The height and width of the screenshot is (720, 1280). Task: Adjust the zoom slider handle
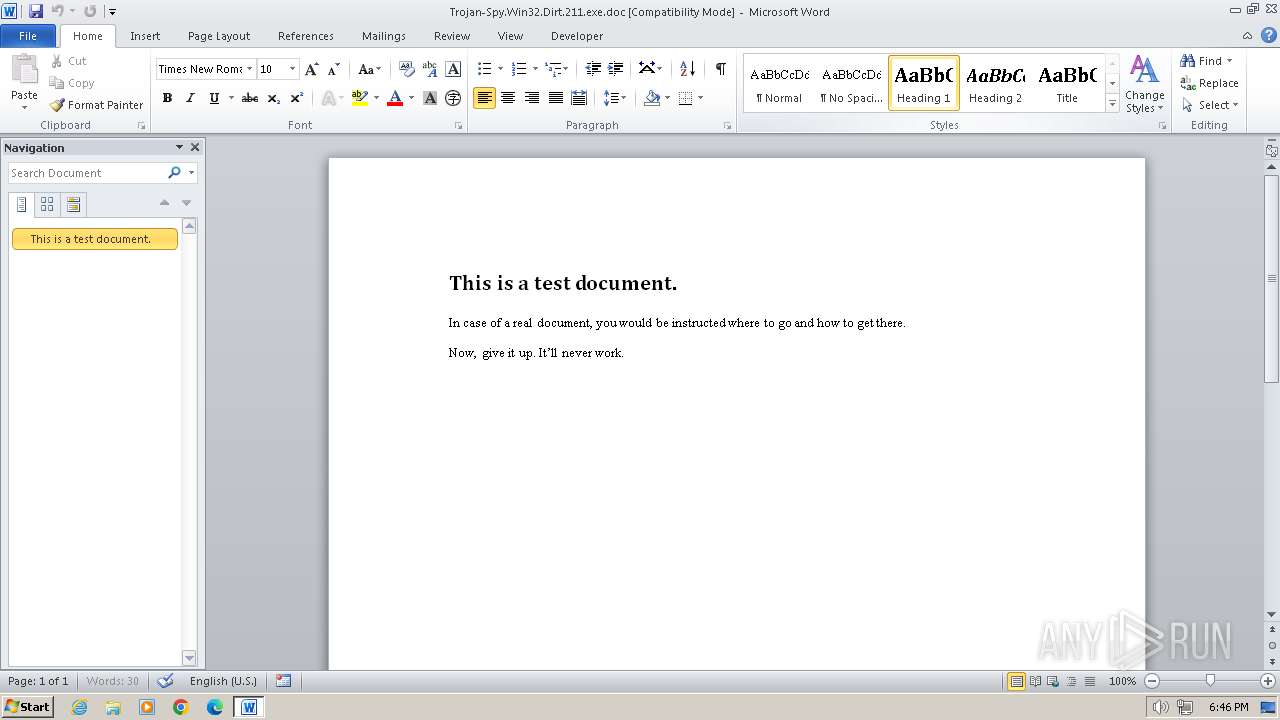(1210, 681)
